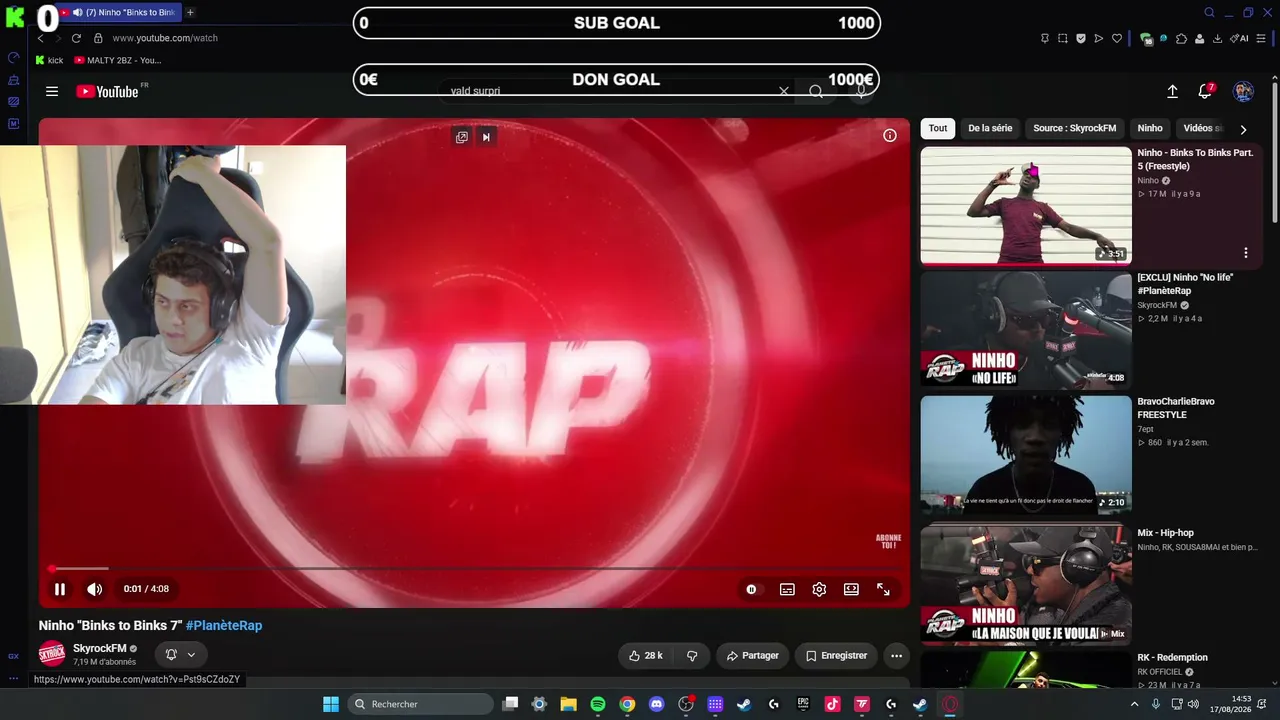Seek along the video progress bar

[474, 568]
